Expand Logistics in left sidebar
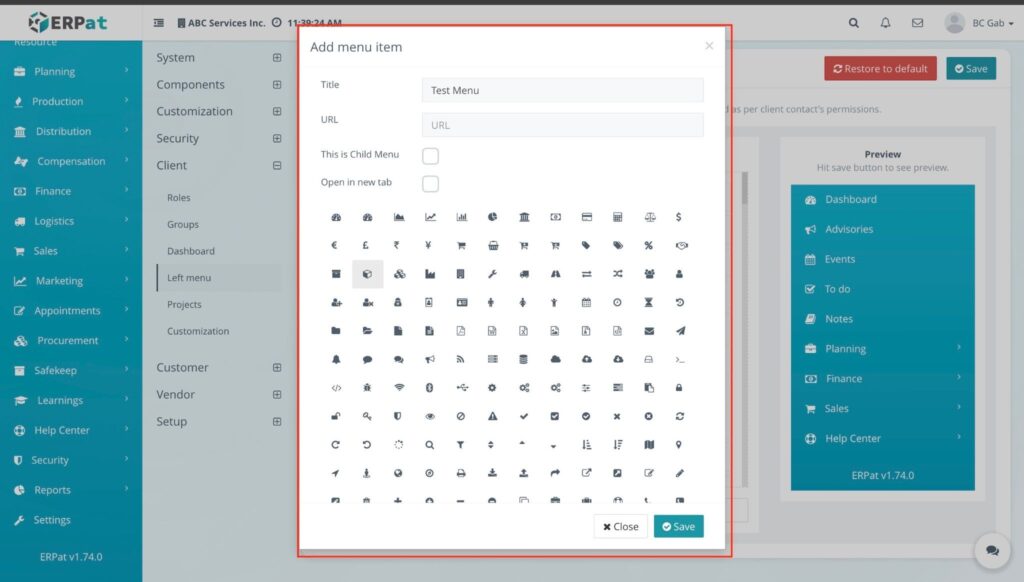The height and width of the screenshot is (582, 1024). point(71,221)
